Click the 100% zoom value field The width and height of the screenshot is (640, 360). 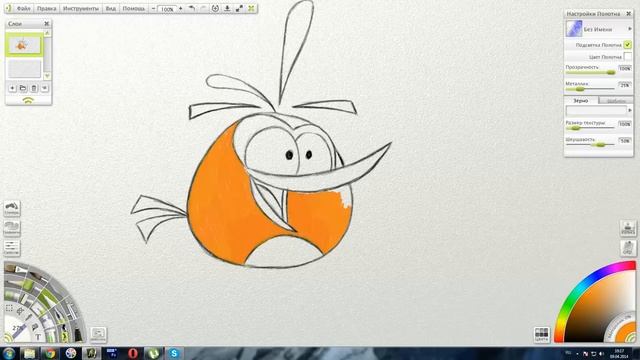point(167,9)
